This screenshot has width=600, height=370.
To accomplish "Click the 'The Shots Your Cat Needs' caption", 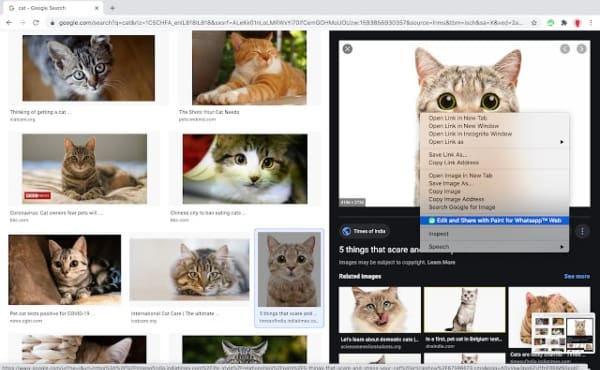I will coord(209,112).
